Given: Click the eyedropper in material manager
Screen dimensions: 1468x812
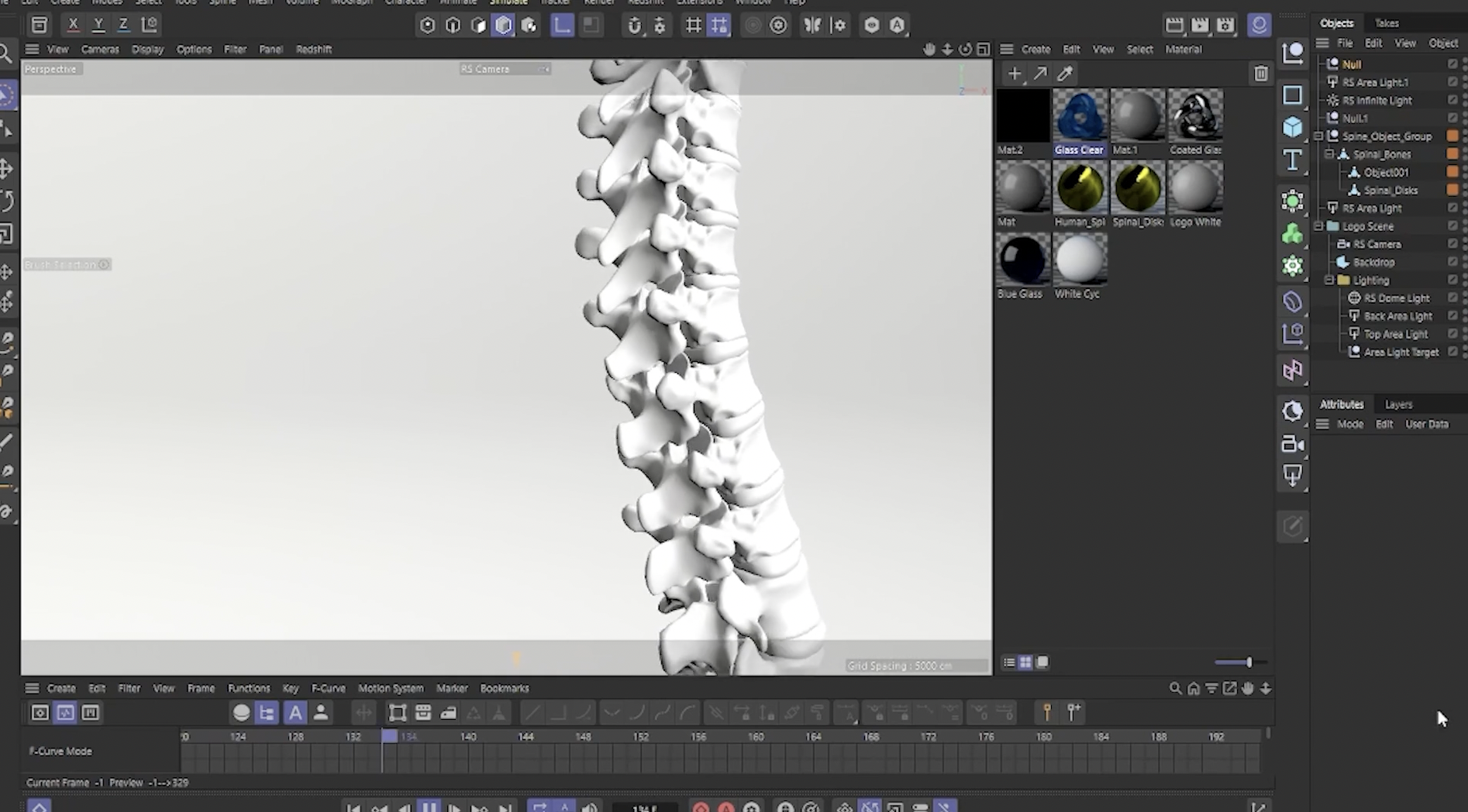Looking at the screenshot, I should click(x=1065, y=74).
